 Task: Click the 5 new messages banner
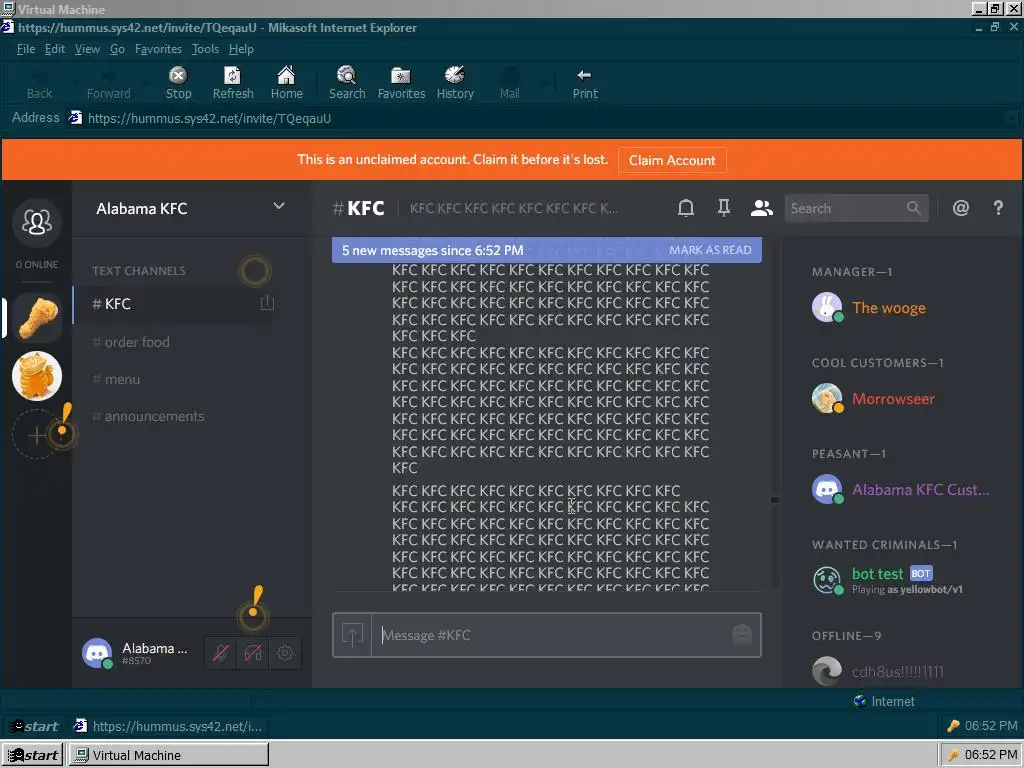pyautogui.click(x=547, y=250)
